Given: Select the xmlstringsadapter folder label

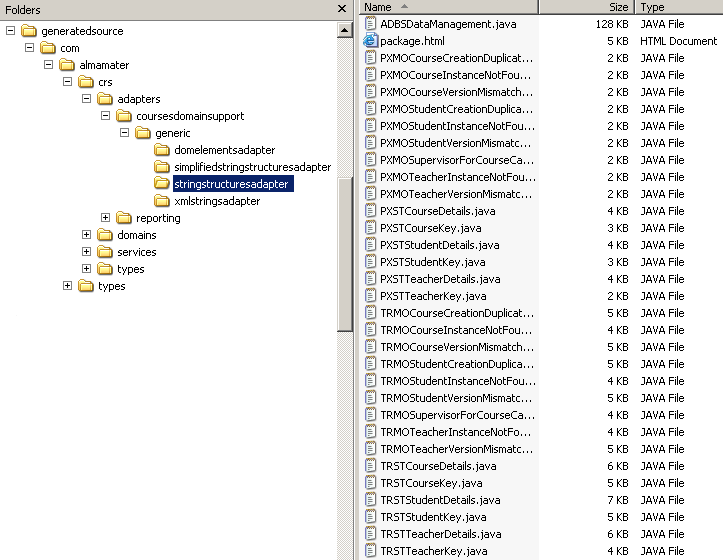Looking at the screenshot, I should (217, 201).
